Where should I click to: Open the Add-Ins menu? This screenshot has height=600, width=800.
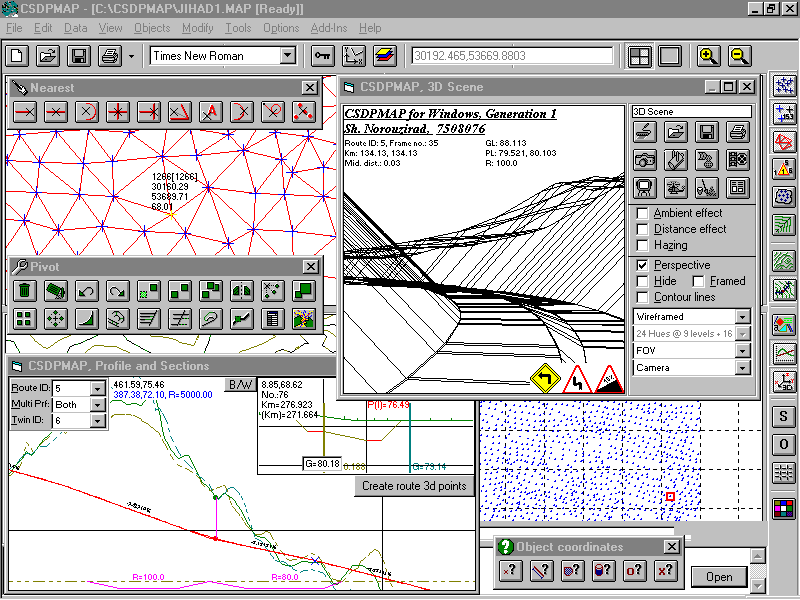tap(329, 28)
